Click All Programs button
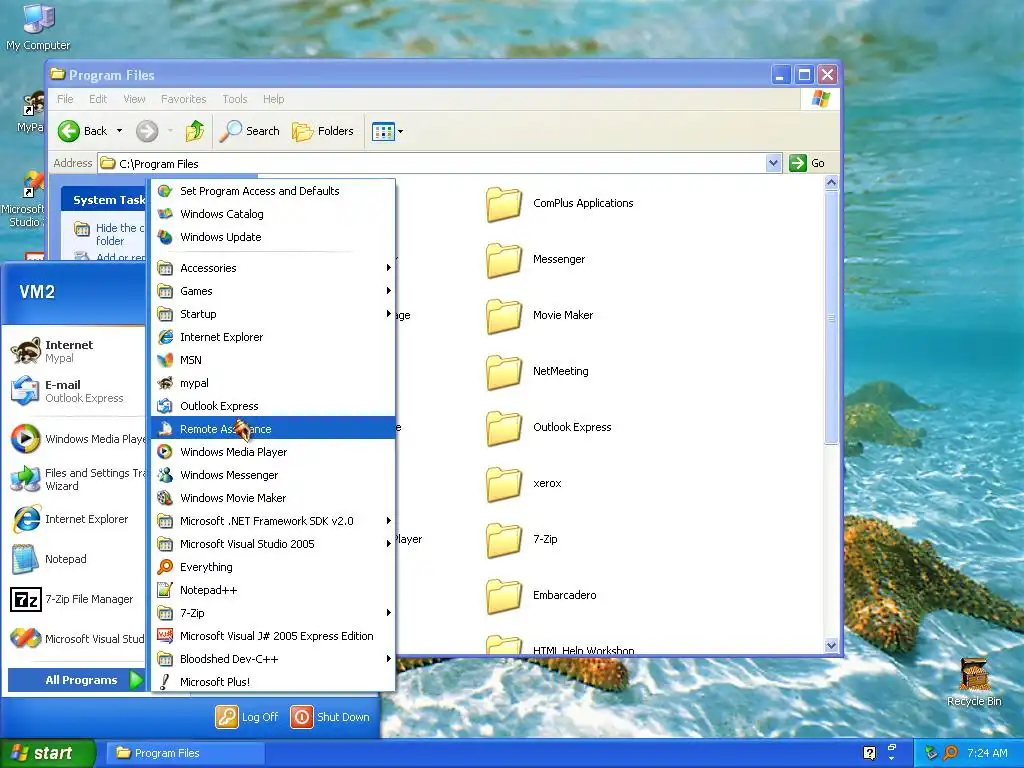 pyautogui.click(x=76, y=680)
